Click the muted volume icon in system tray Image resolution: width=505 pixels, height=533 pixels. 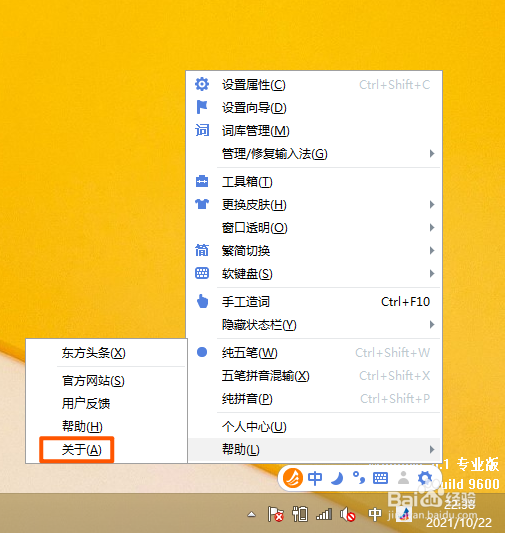(348, 514)
